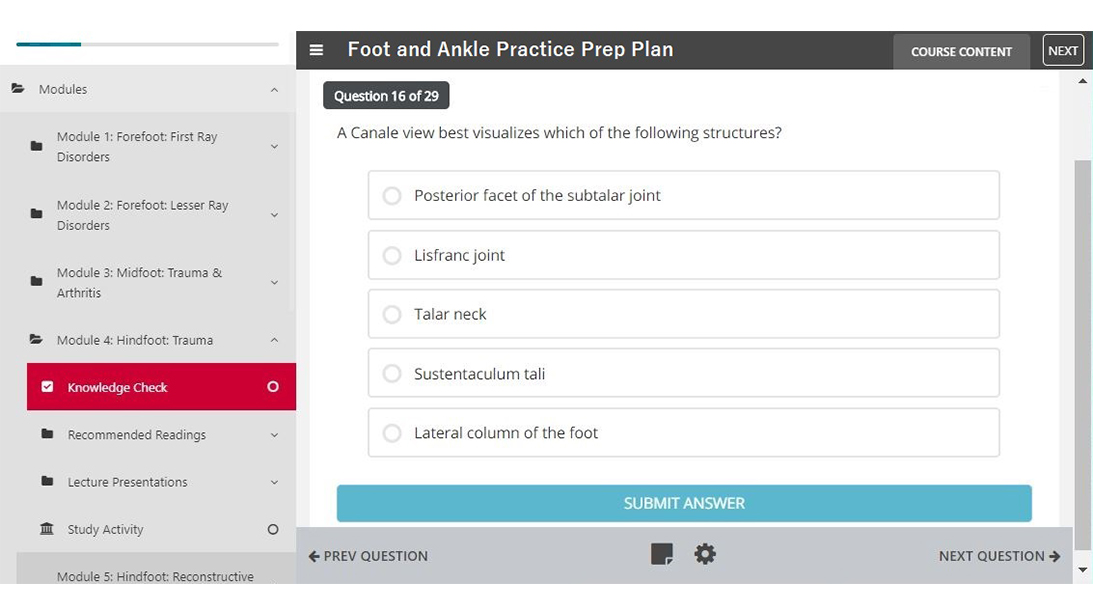This screenshot has width=1093, height=615.
Task: Click the course progress bar
Action: [x=148, y=44]
